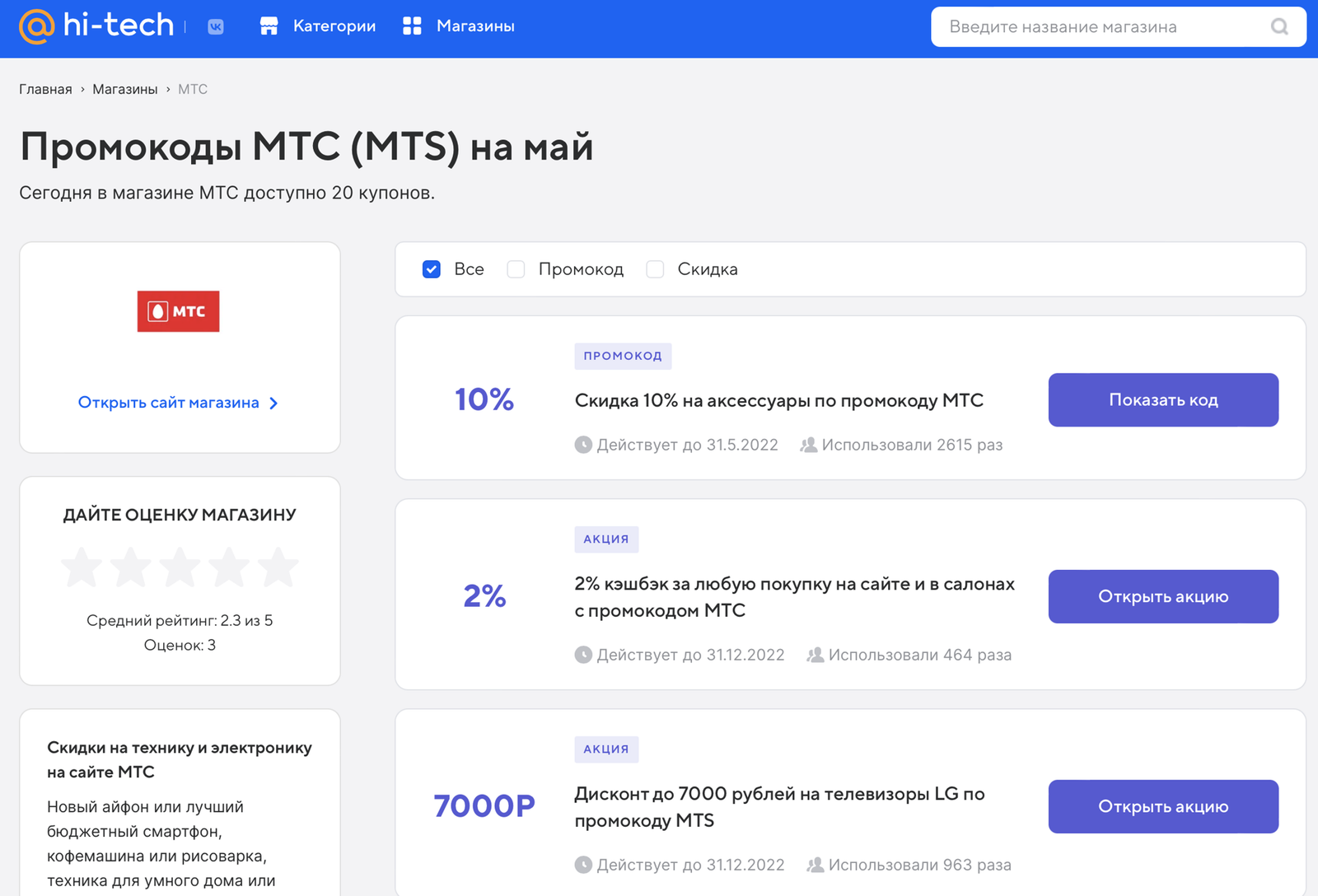Open the hi-tech logo home link

[x=96, y=26]
